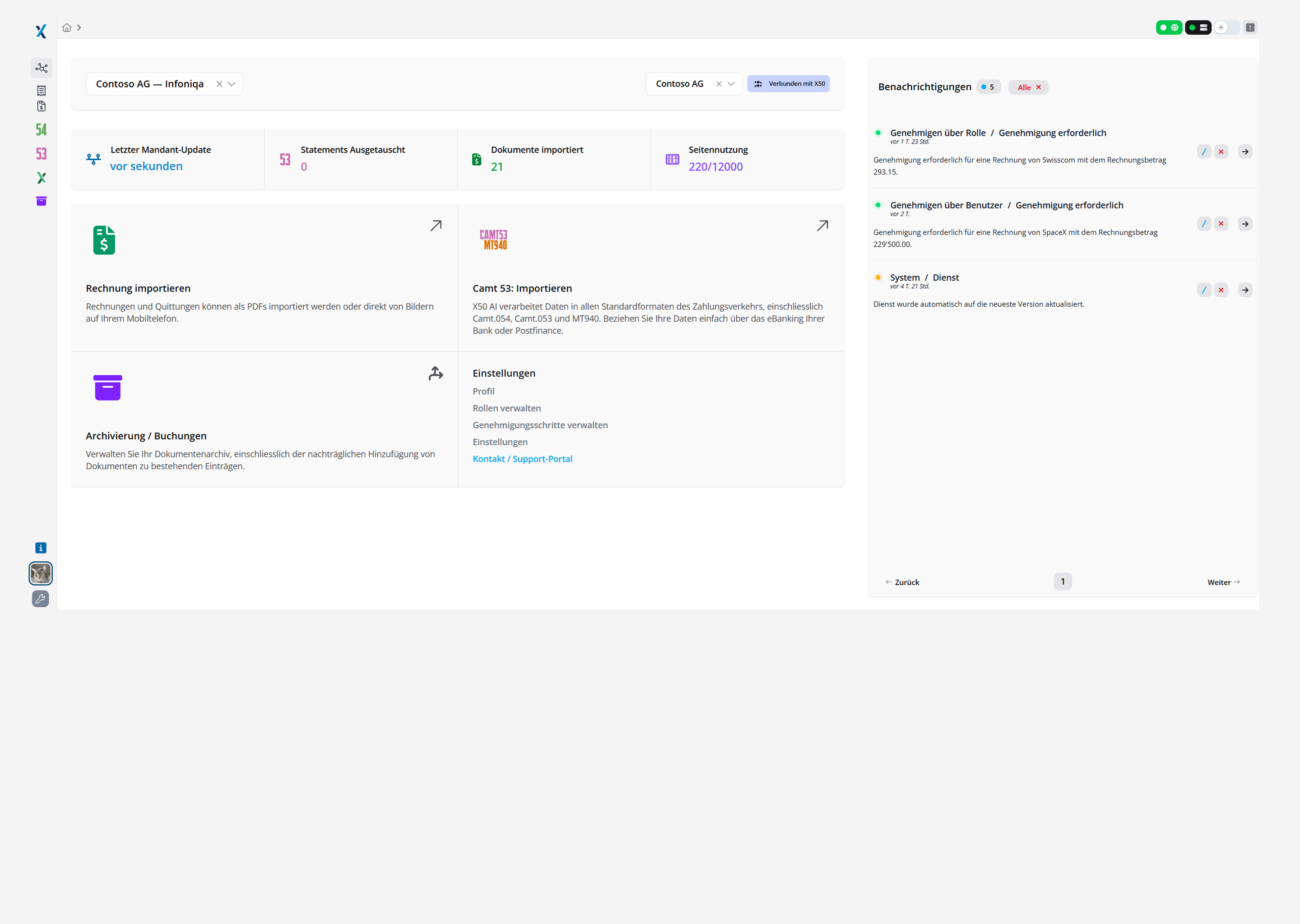Open the wrench tools icon in sidebar

tap(41, 599)
